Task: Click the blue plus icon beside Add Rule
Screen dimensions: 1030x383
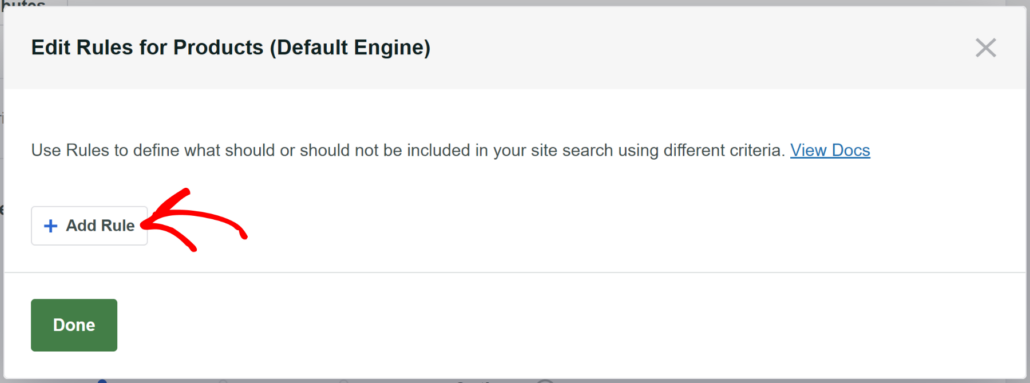Action: [x=50, y=226]
